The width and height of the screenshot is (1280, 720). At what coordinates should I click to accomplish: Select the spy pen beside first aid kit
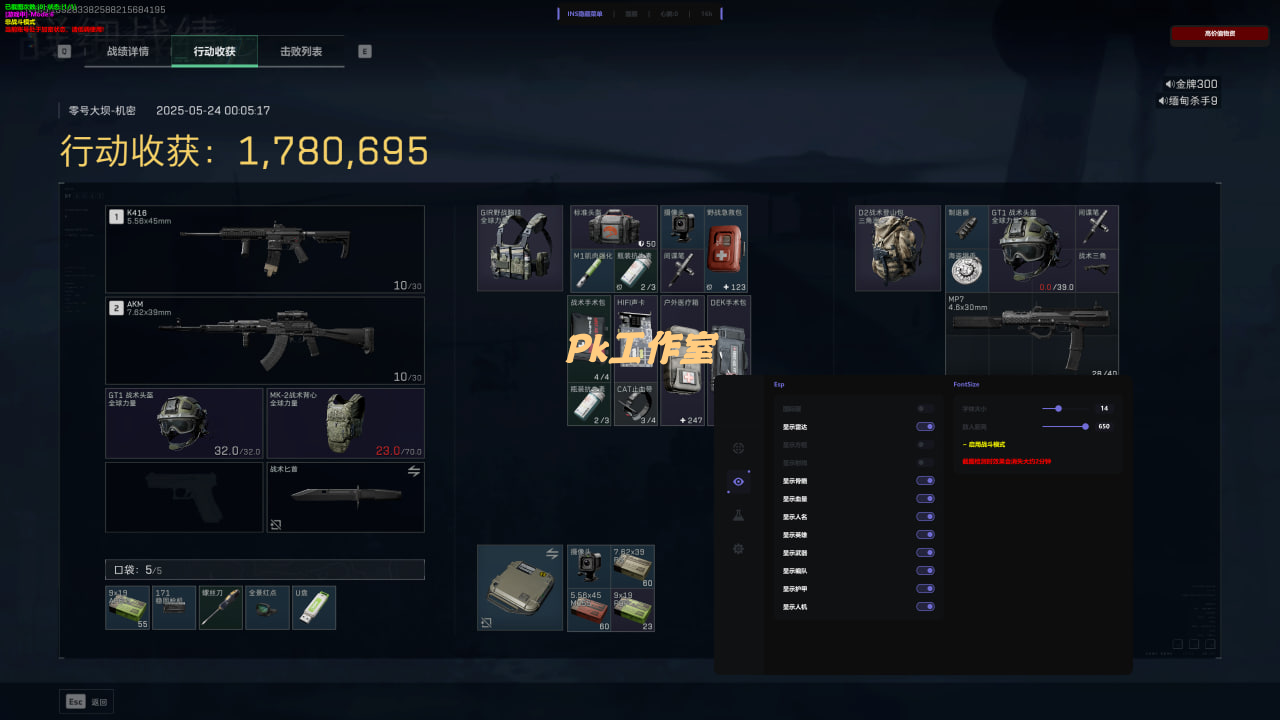pos(681,271)
